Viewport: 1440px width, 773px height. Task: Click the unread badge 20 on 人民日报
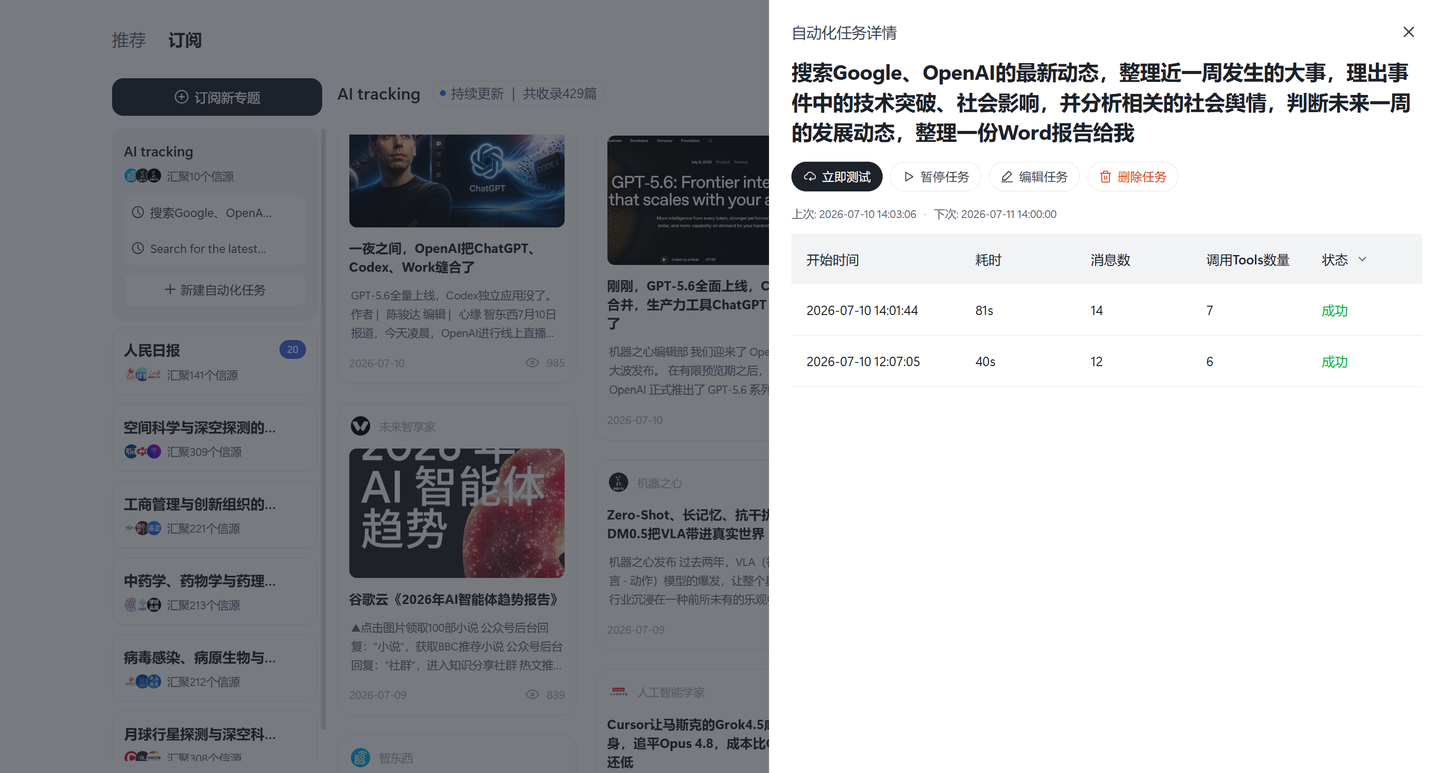click(x=292, y=349)
